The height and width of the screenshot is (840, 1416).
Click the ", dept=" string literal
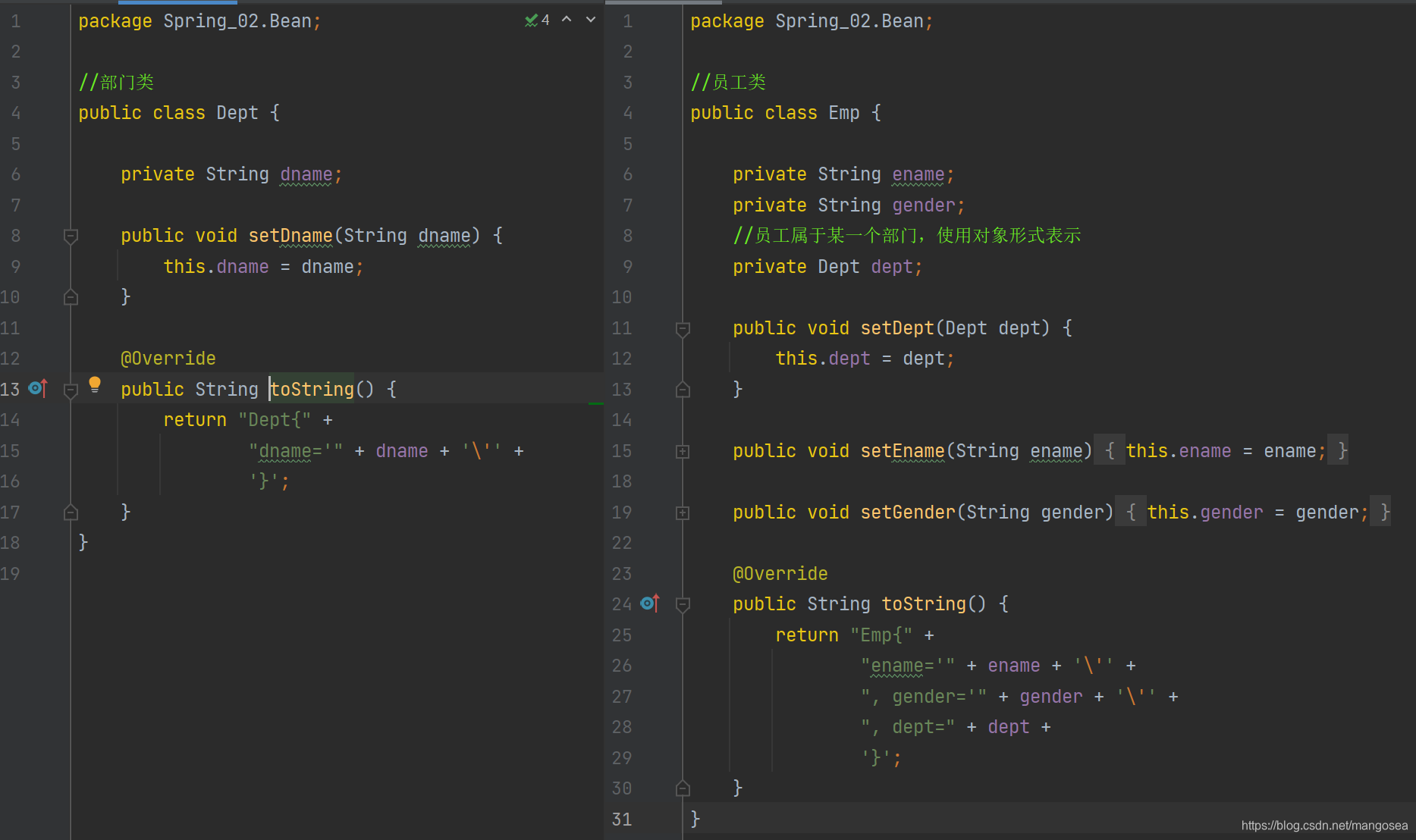(x=908, y=727)
